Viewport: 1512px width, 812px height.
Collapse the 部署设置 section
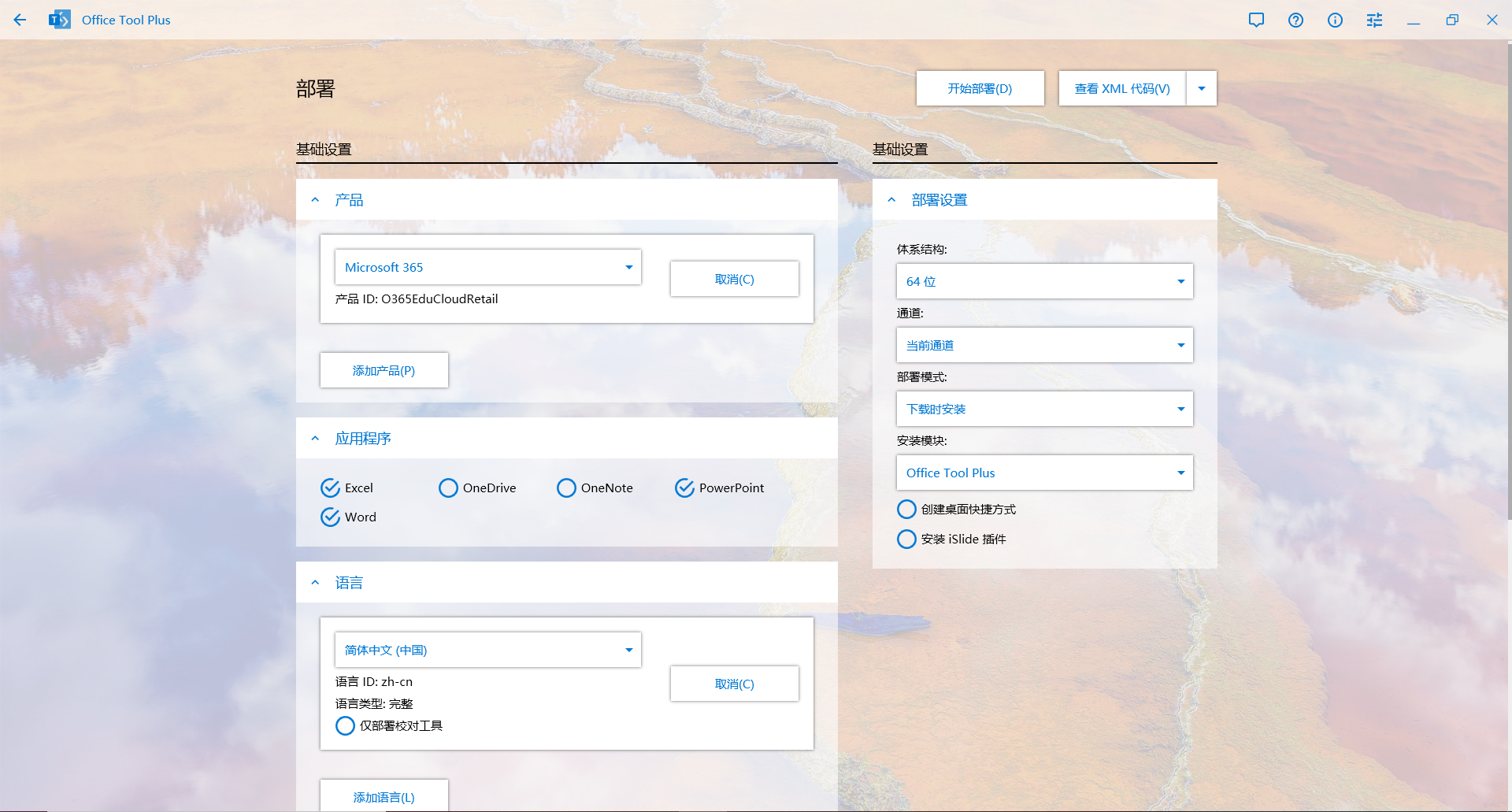[x=891, y=200]
